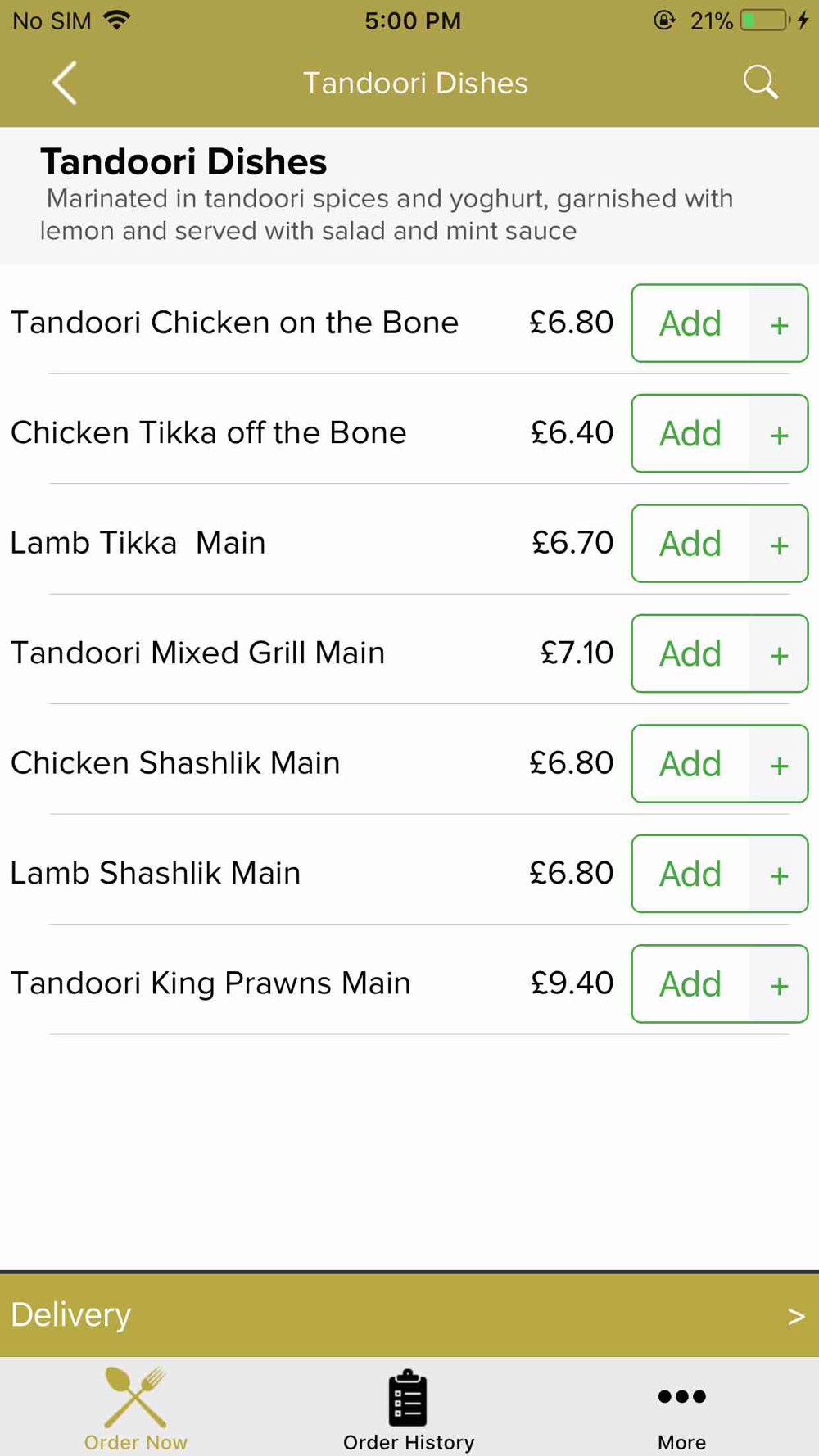This screenshot has height=1456, width=819.
Task: Add Tandoori King Prawns Main
Action: [690, 984]
